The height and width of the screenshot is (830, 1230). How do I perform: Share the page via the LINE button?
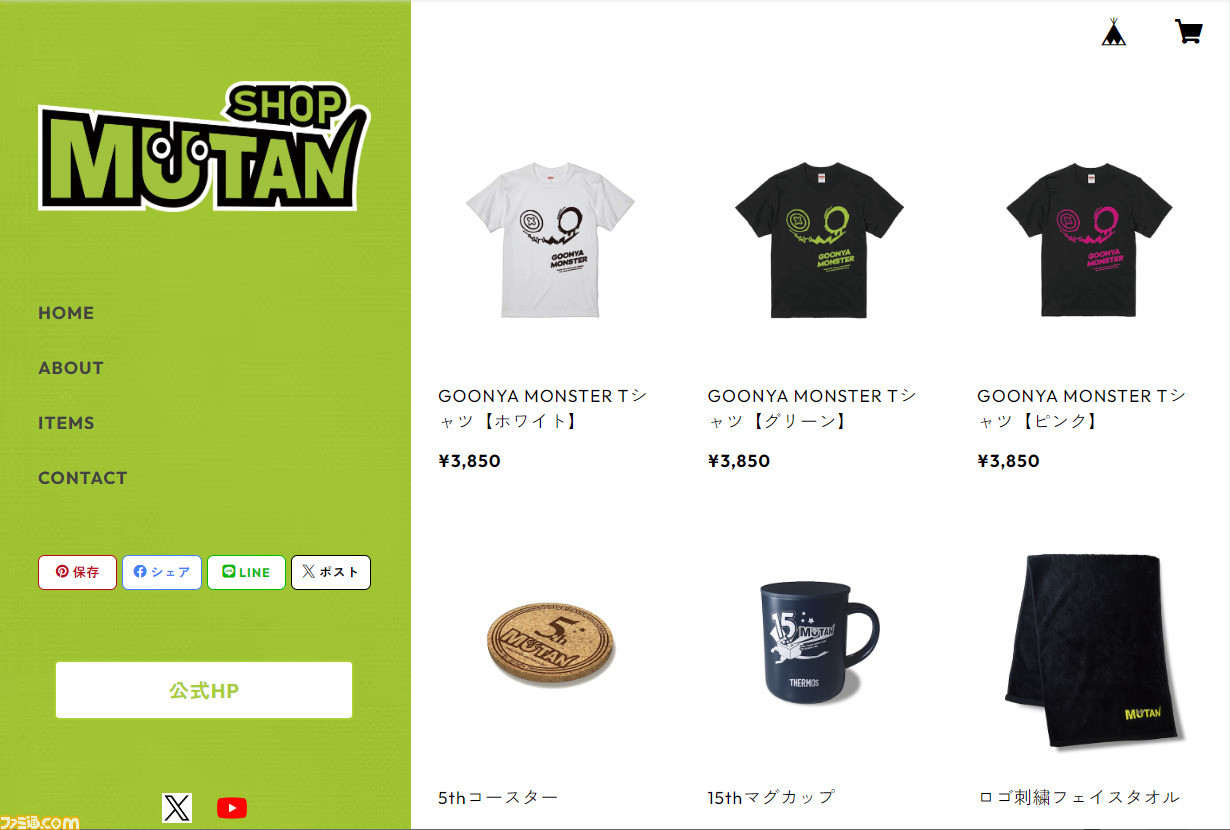pyautogui.click(x=246, y=572)
